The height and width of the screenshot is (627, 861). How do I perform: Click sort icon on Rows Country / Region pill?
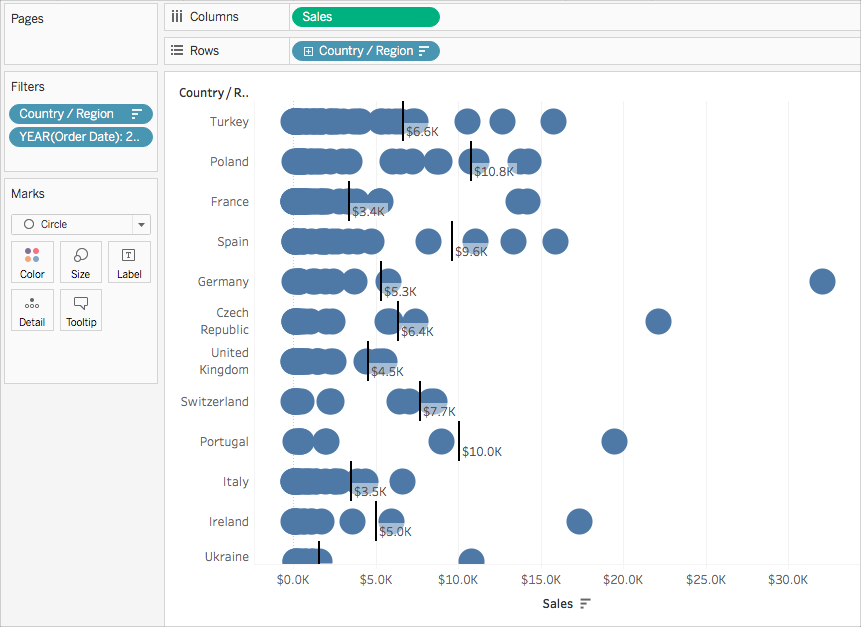(x=424, y=51)
